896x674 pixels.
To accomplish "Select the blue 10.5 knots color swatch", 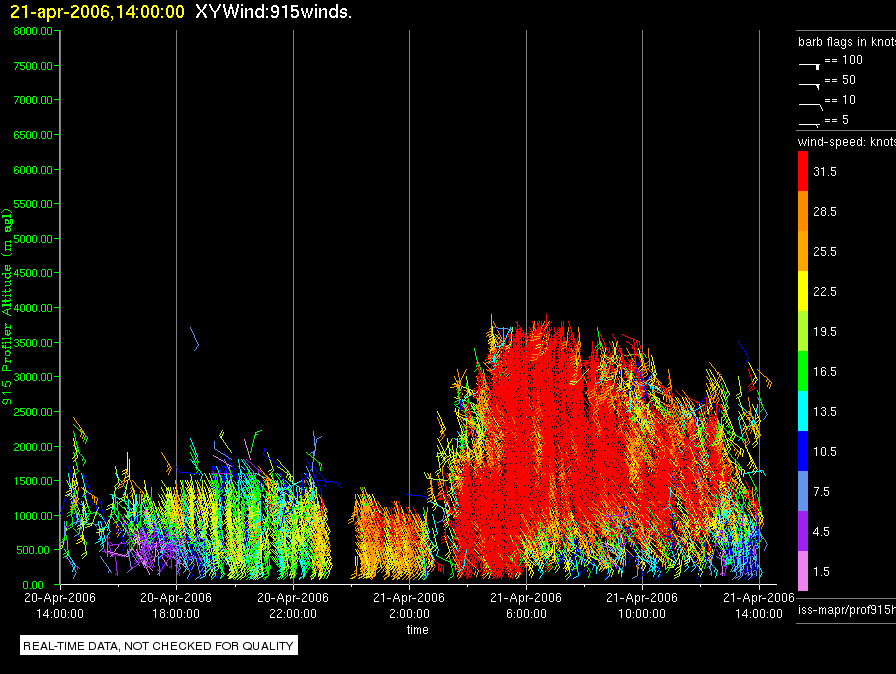I will [x=803, y=451].
